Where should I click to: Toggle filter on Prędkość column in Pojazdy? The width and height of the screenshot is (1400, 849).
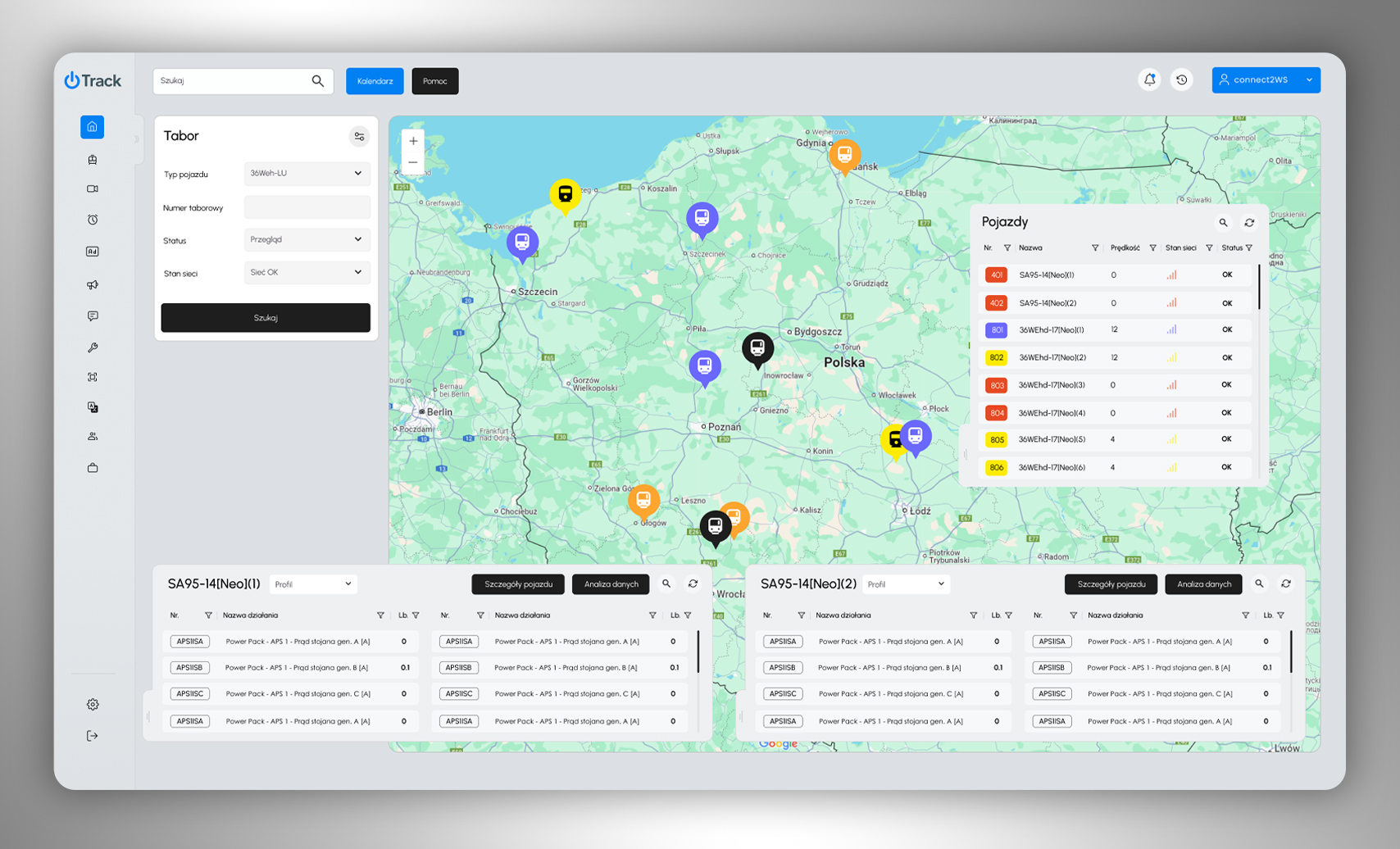click(x=1152, y=248)
